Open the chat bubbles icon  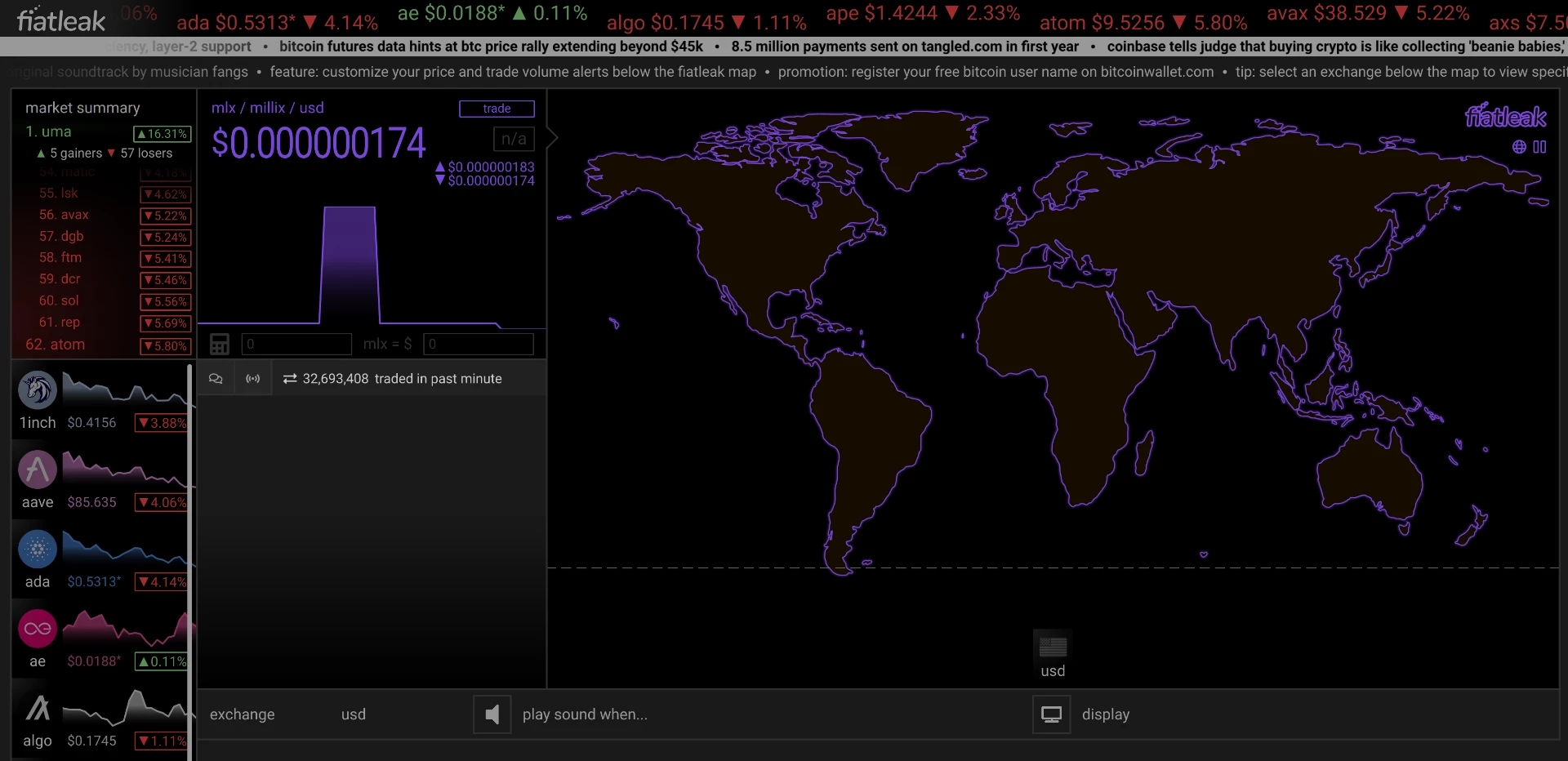pos(216,379)
